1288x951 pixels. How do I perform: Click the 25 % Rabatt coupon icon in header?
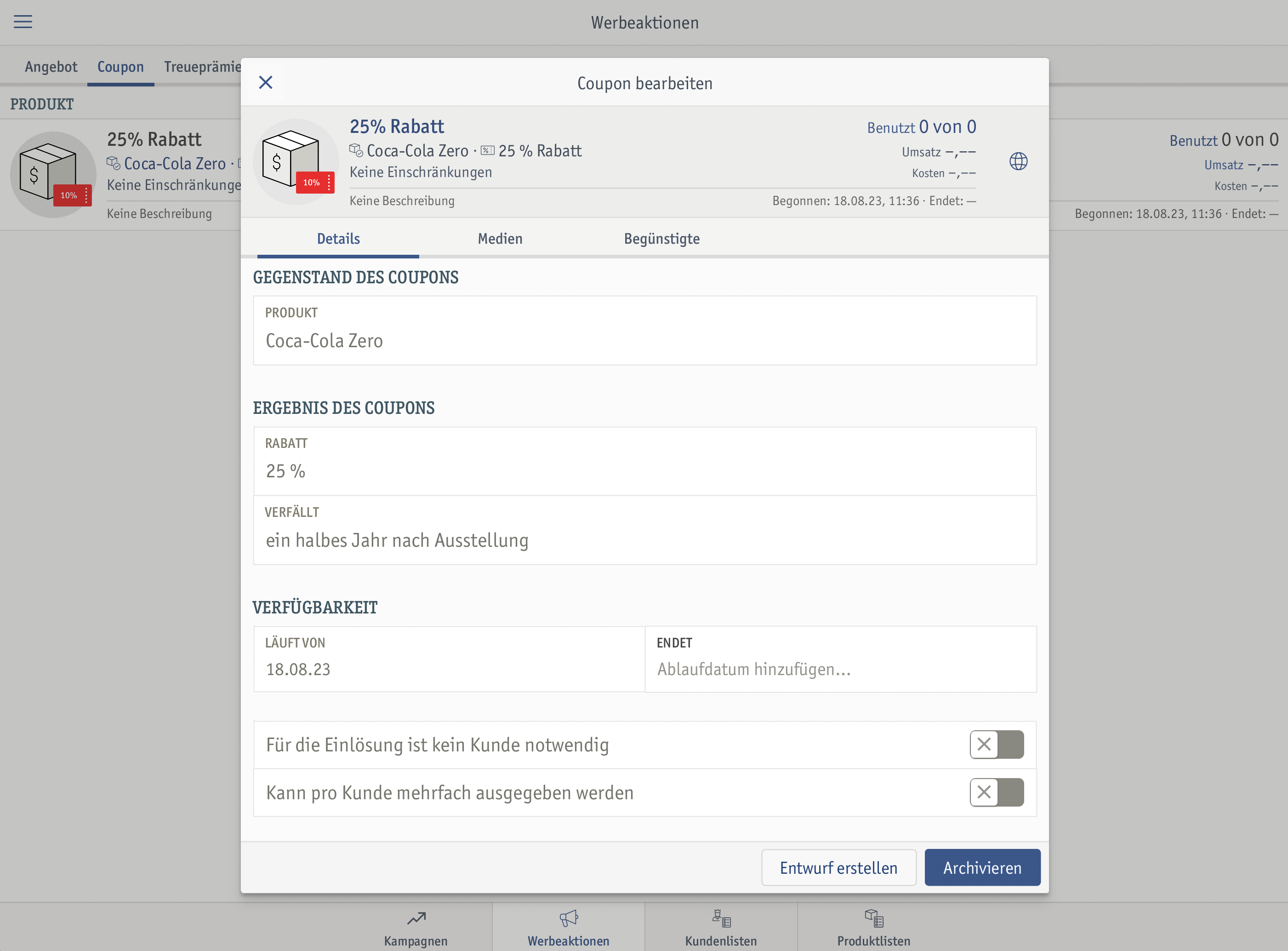(487, 151)
